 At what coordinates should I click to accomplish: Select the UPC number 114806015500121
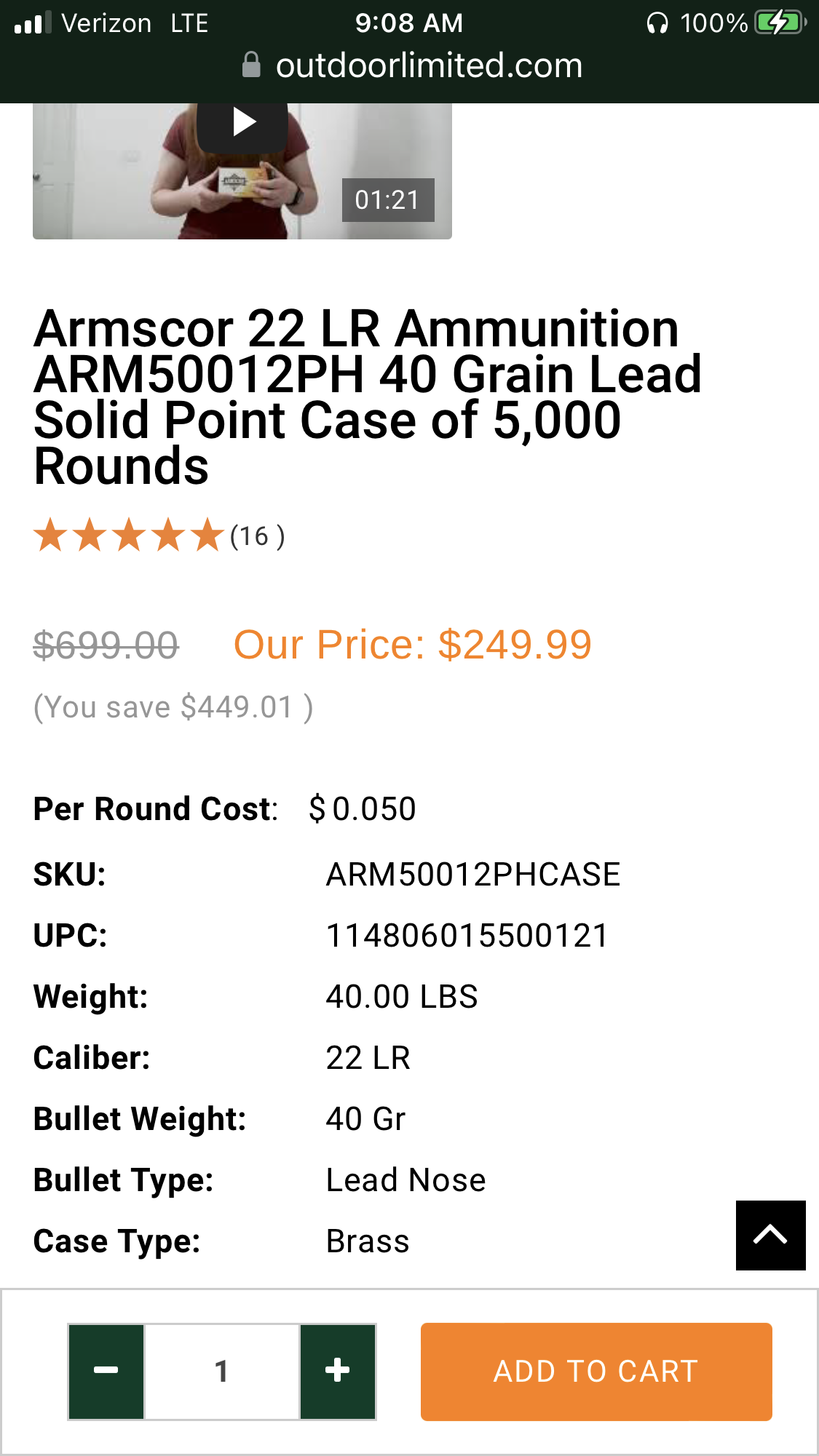(x=467, y=936)
